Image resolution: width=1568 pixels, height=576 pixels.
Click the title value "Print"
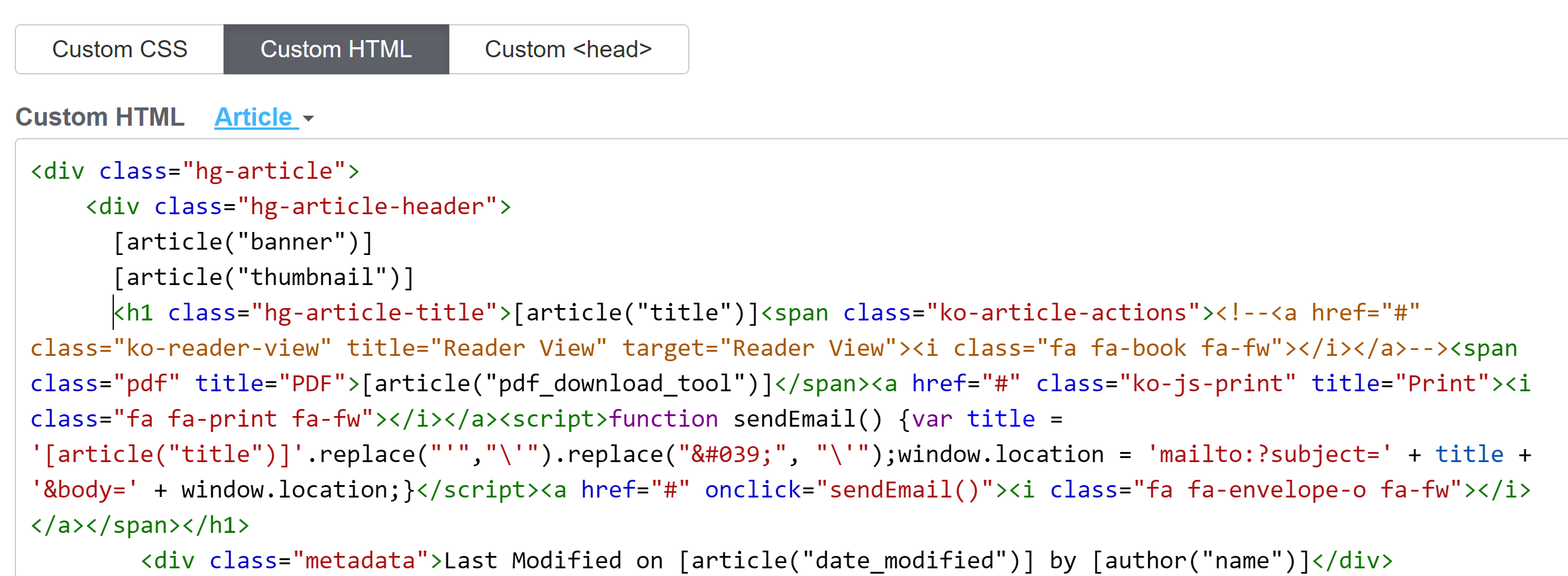click(1442, 384)
